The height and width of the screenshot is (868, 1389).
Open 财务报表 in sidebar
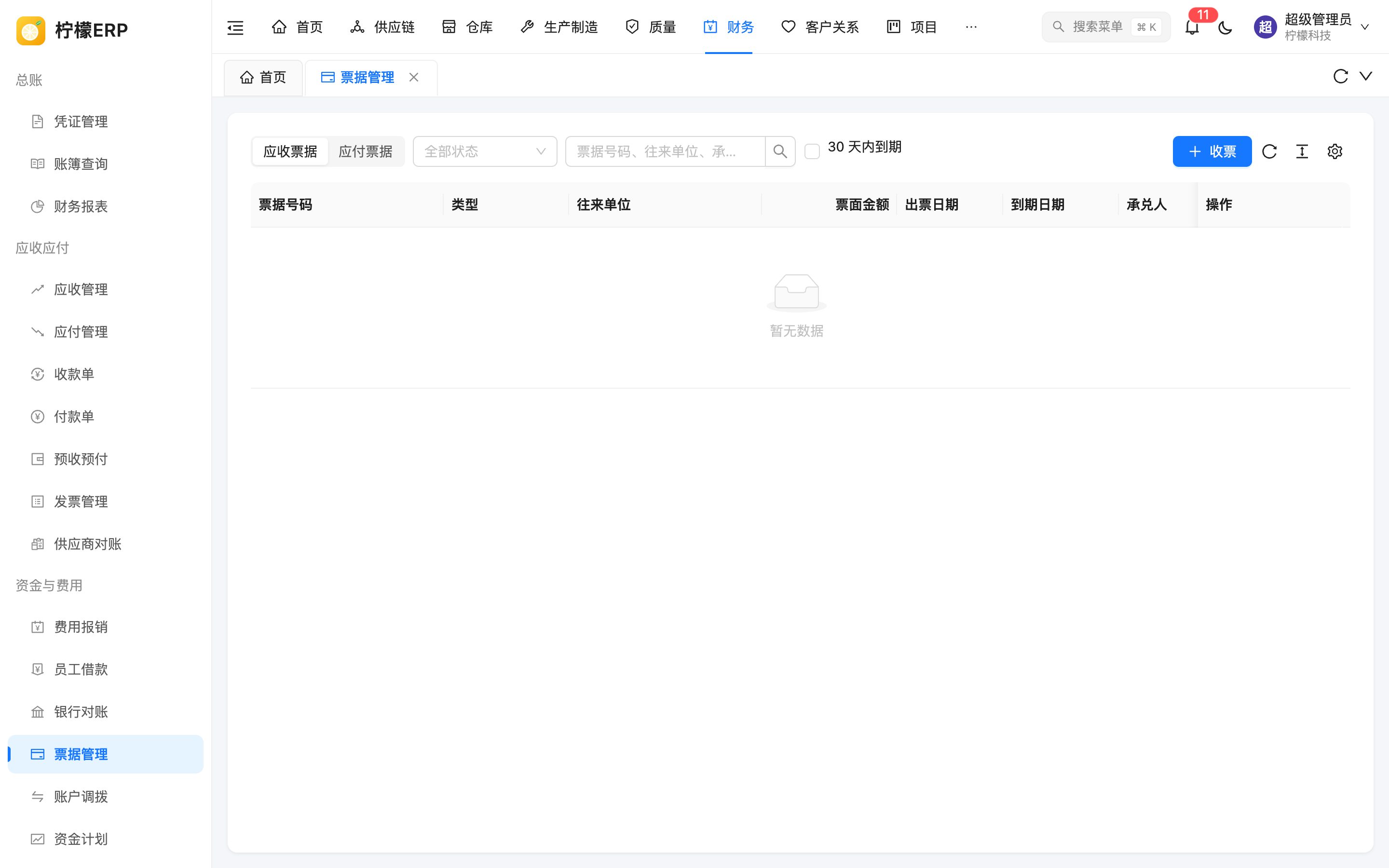(x=106, y=207)
